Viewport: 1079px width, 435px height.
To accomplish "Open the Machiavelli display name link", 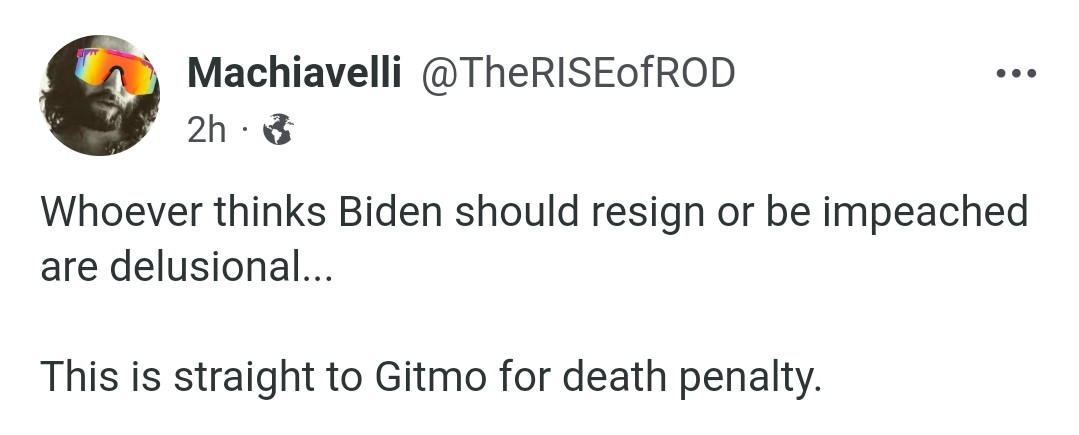I will tap(295, 73).
